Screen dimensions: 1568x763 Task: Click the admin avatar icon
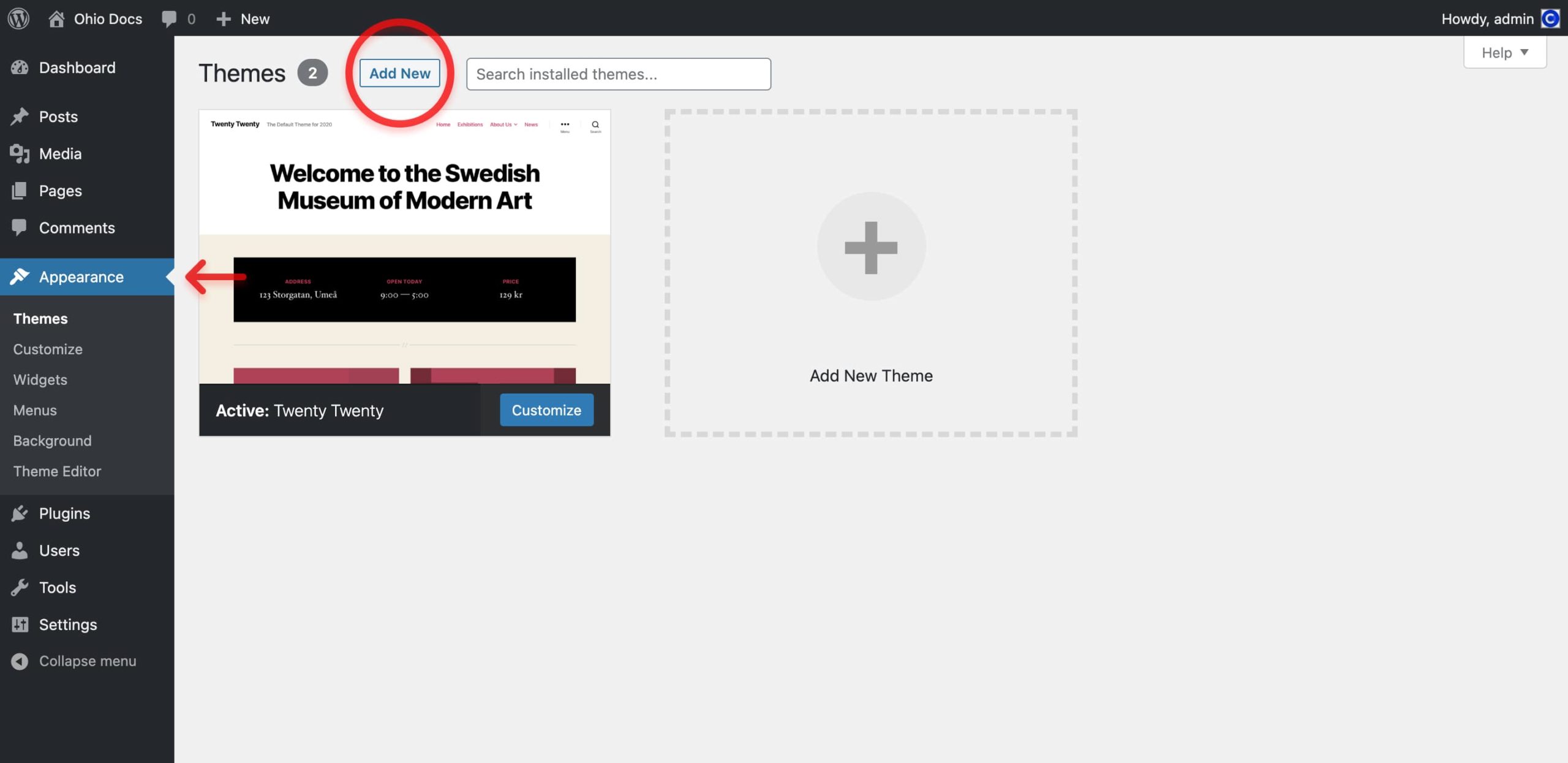[x=1550, y=18]
